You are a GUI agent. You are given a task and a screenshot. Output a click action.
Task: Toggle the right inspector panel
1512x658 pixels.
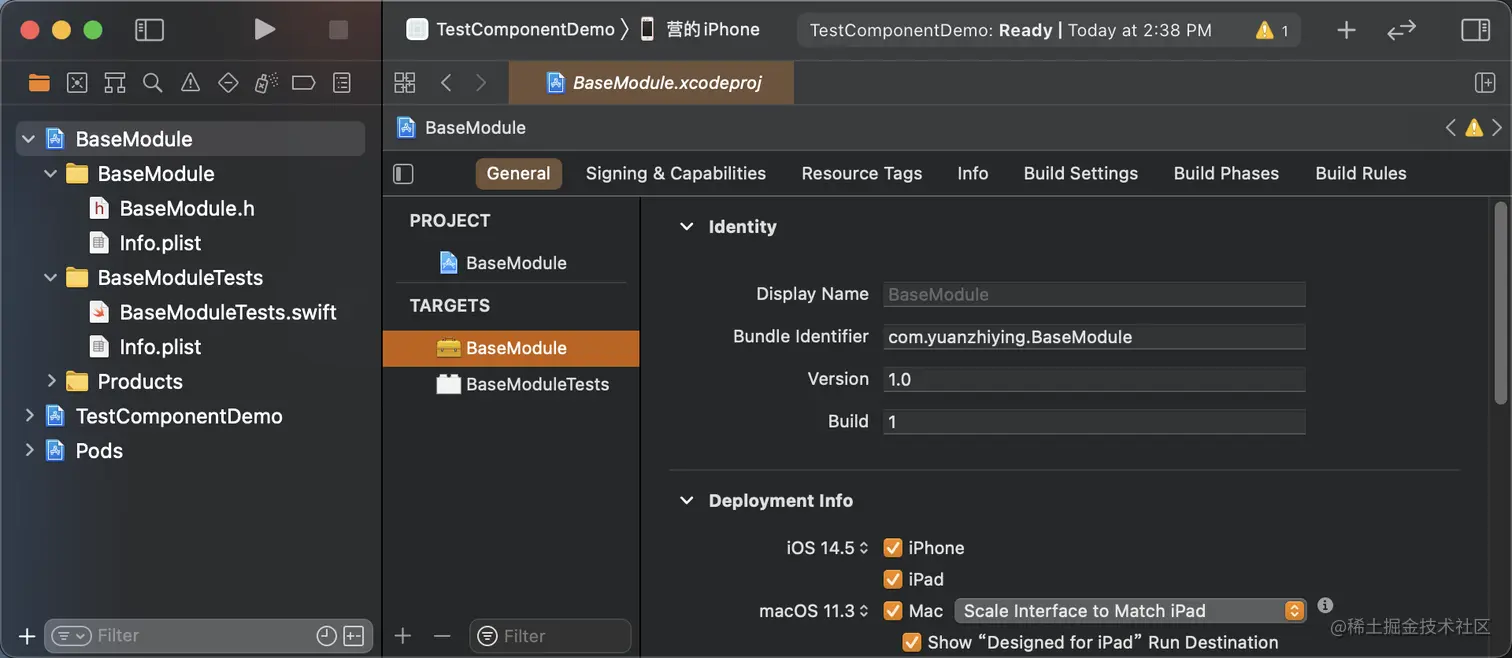tap(1475, 30)
